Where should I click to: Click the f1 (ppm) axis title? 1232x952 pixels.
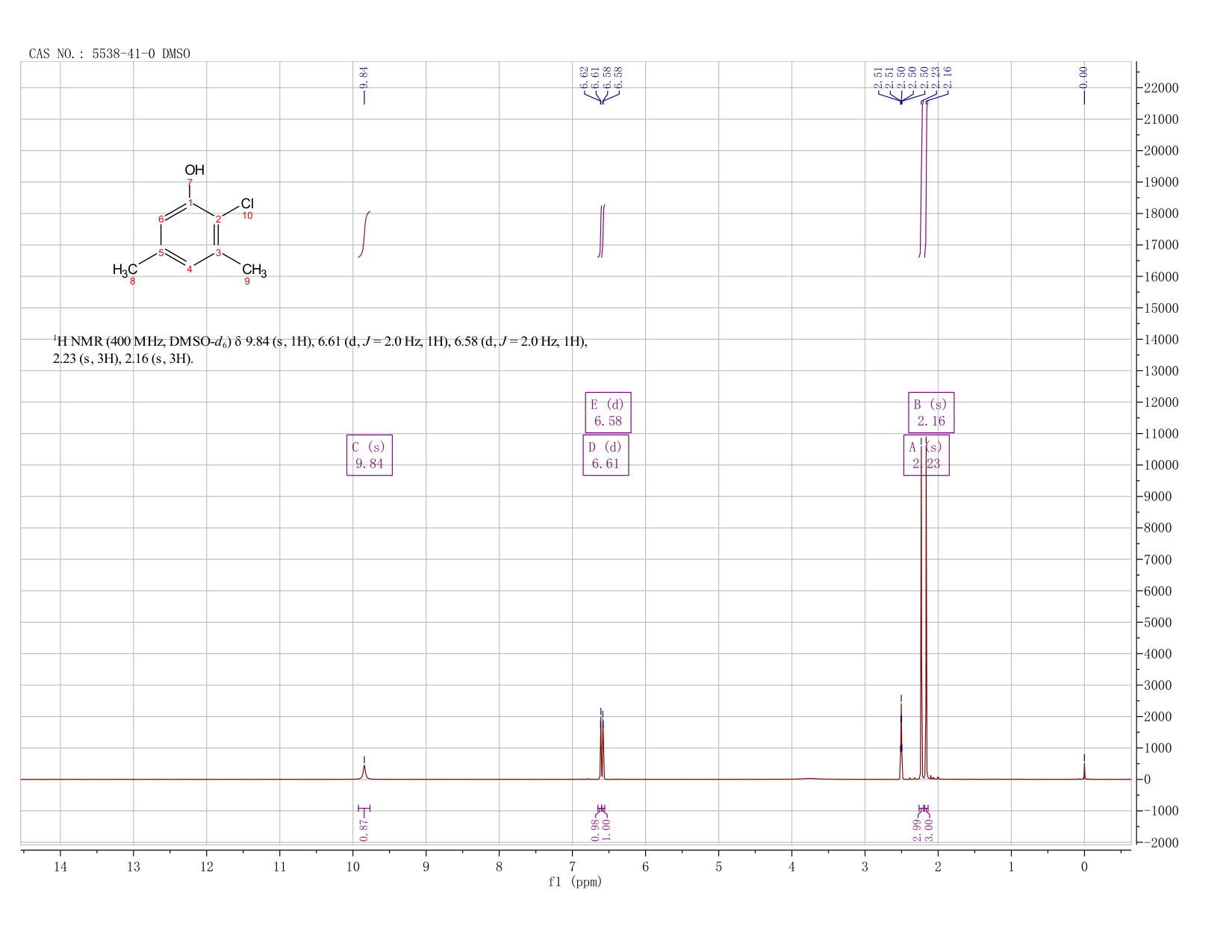pos(575,882)
